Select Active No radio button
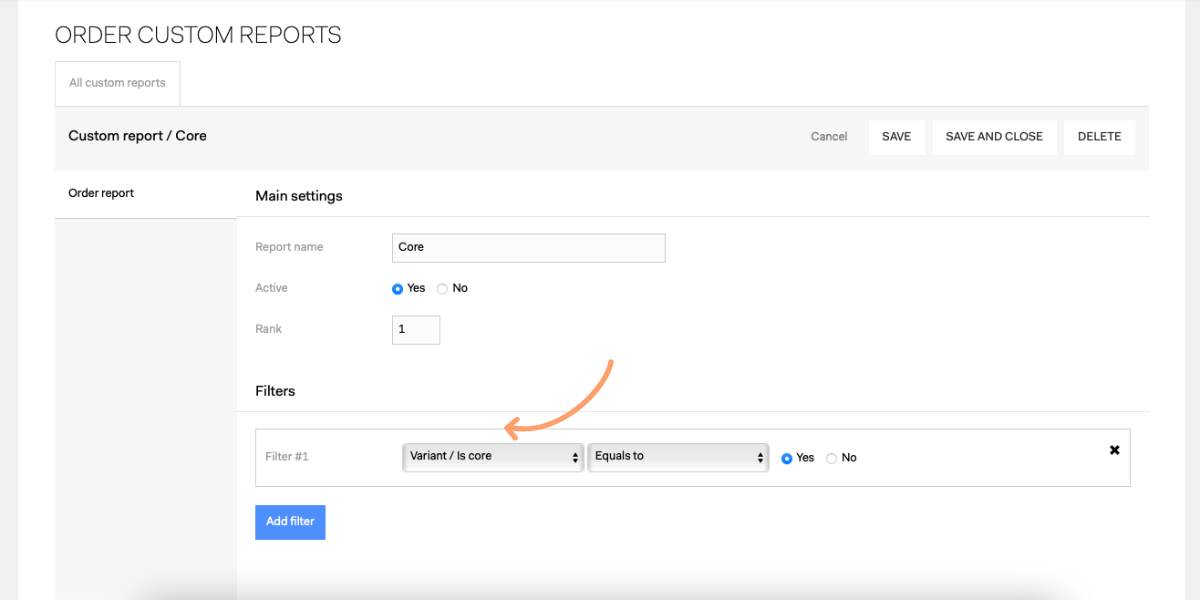Viewport: 1200px width, 600px height. point(442,289)
